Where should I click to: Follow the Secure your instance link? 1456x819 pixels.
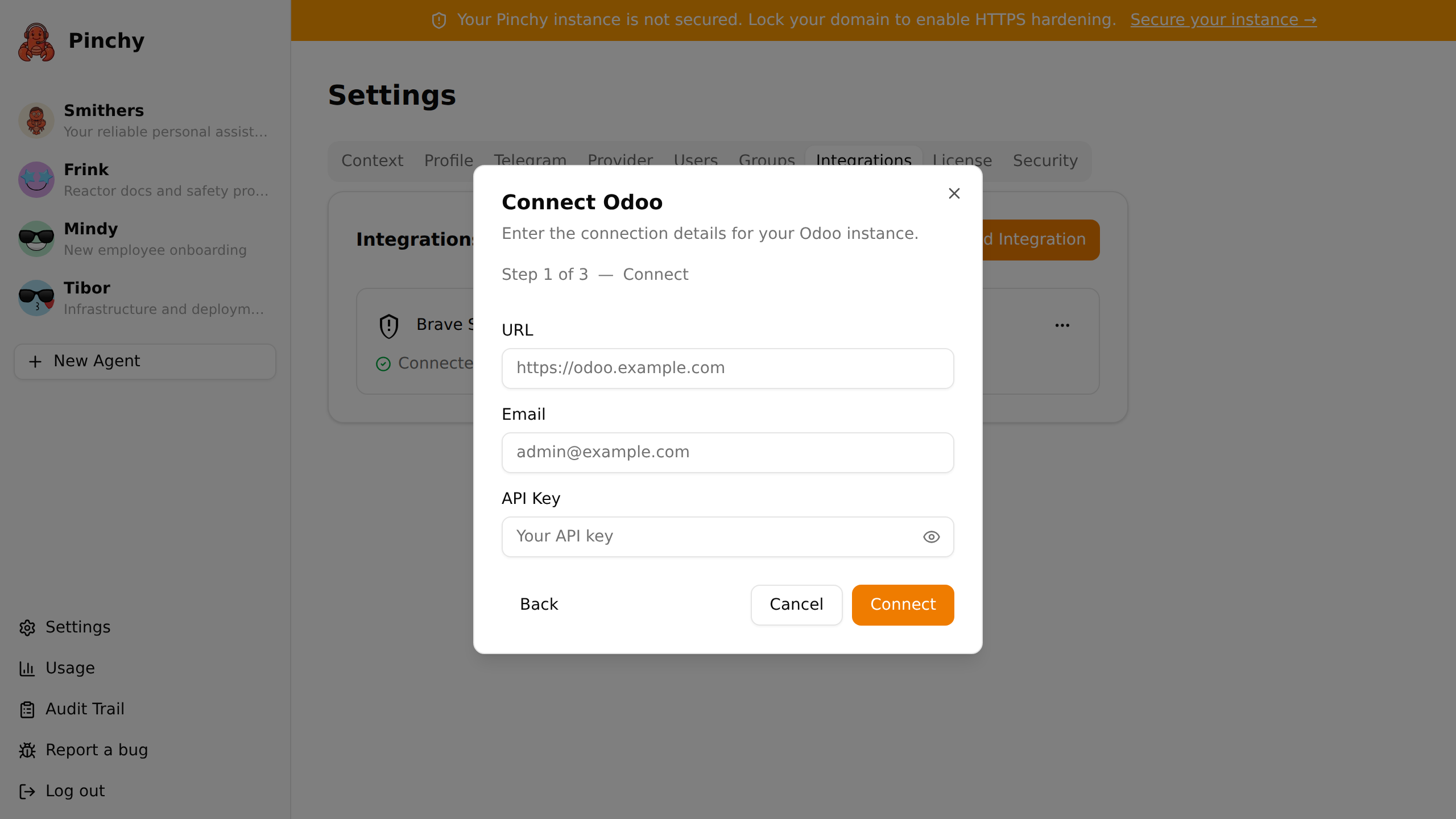click(1223, 20)
